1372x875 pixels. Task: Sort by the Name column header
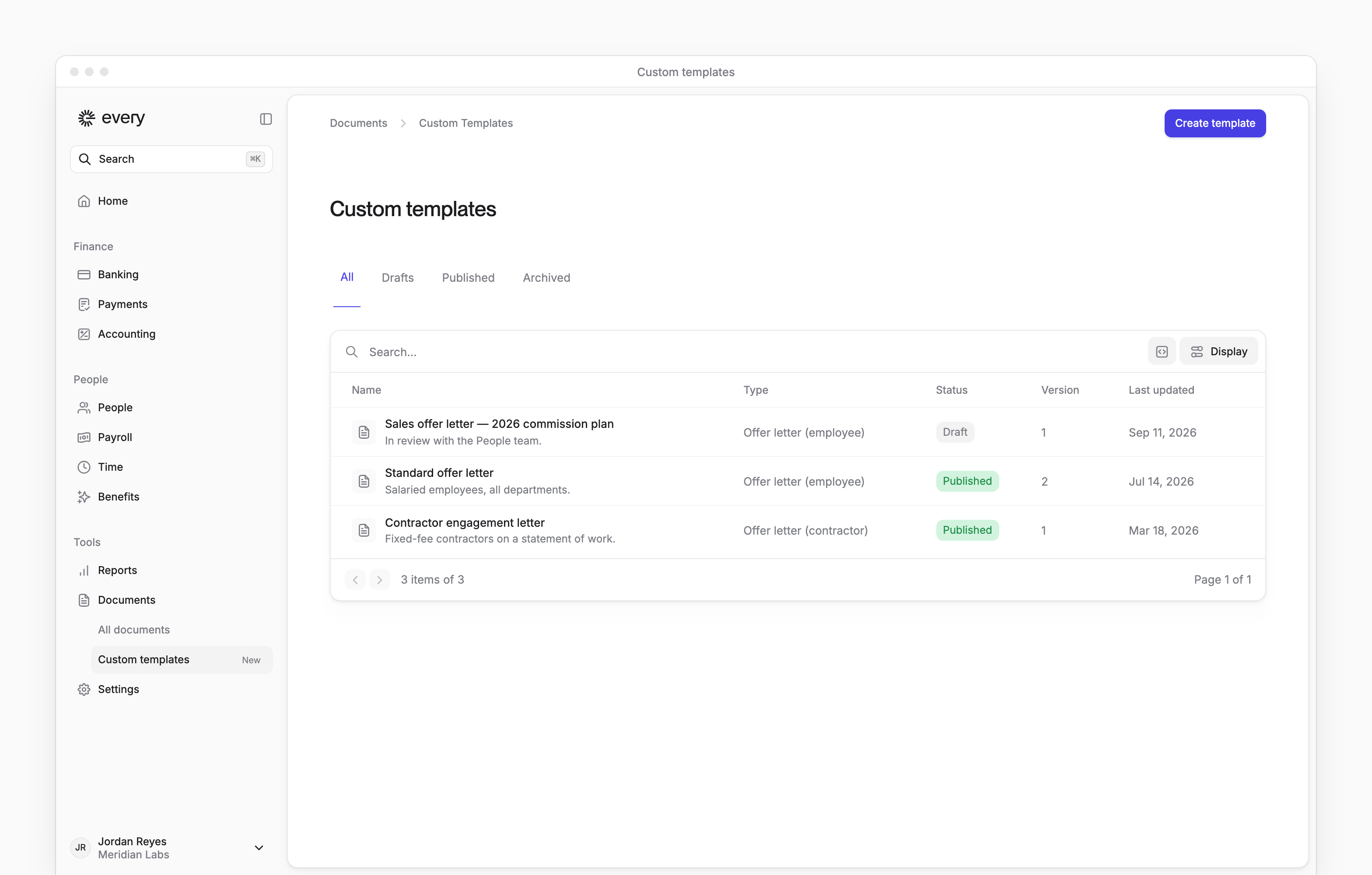tap(366, 390)
